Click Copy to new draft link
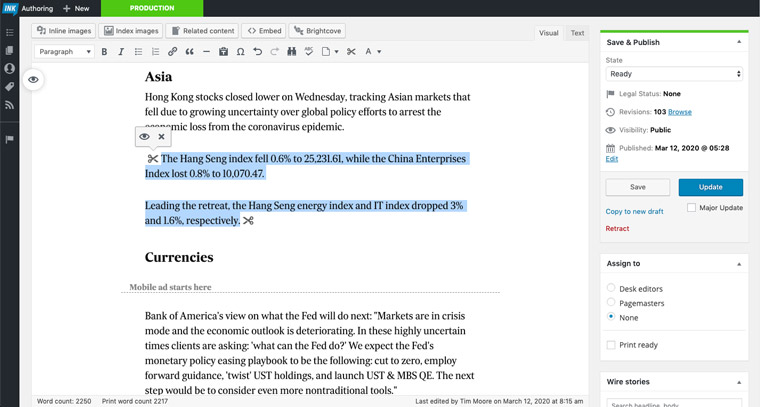This screenshot has width=760, height=407. [x=634, y=211]
